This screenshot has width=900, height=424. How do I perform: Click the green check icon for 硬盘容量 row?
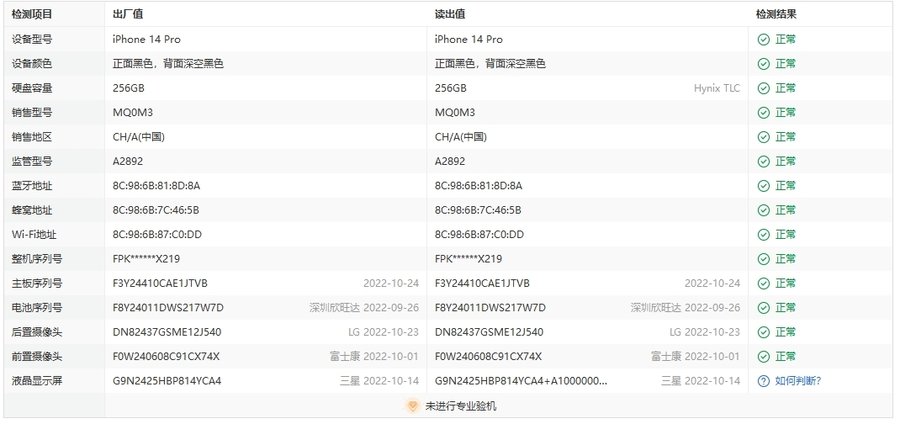tap(763, 88)
